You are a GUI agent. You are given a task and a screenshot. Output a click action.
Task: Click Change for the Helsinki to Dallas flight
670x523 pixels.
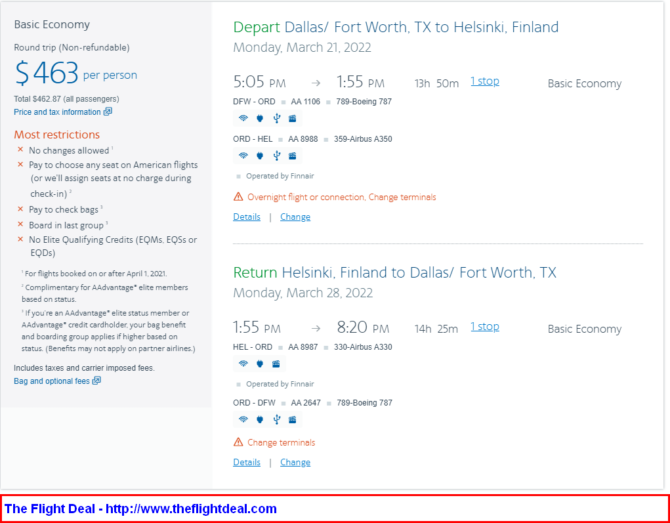coord(295,462)
